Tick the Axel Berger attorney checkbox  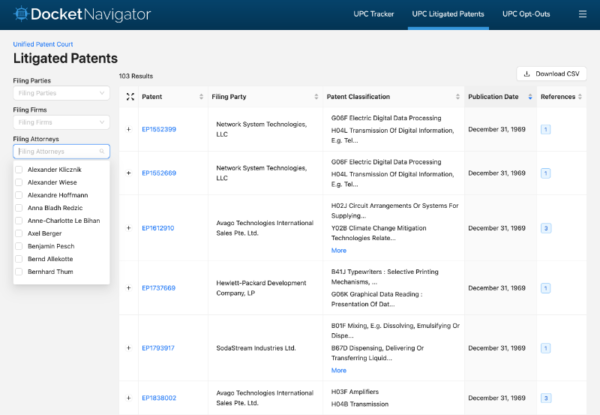pos(19,232)
